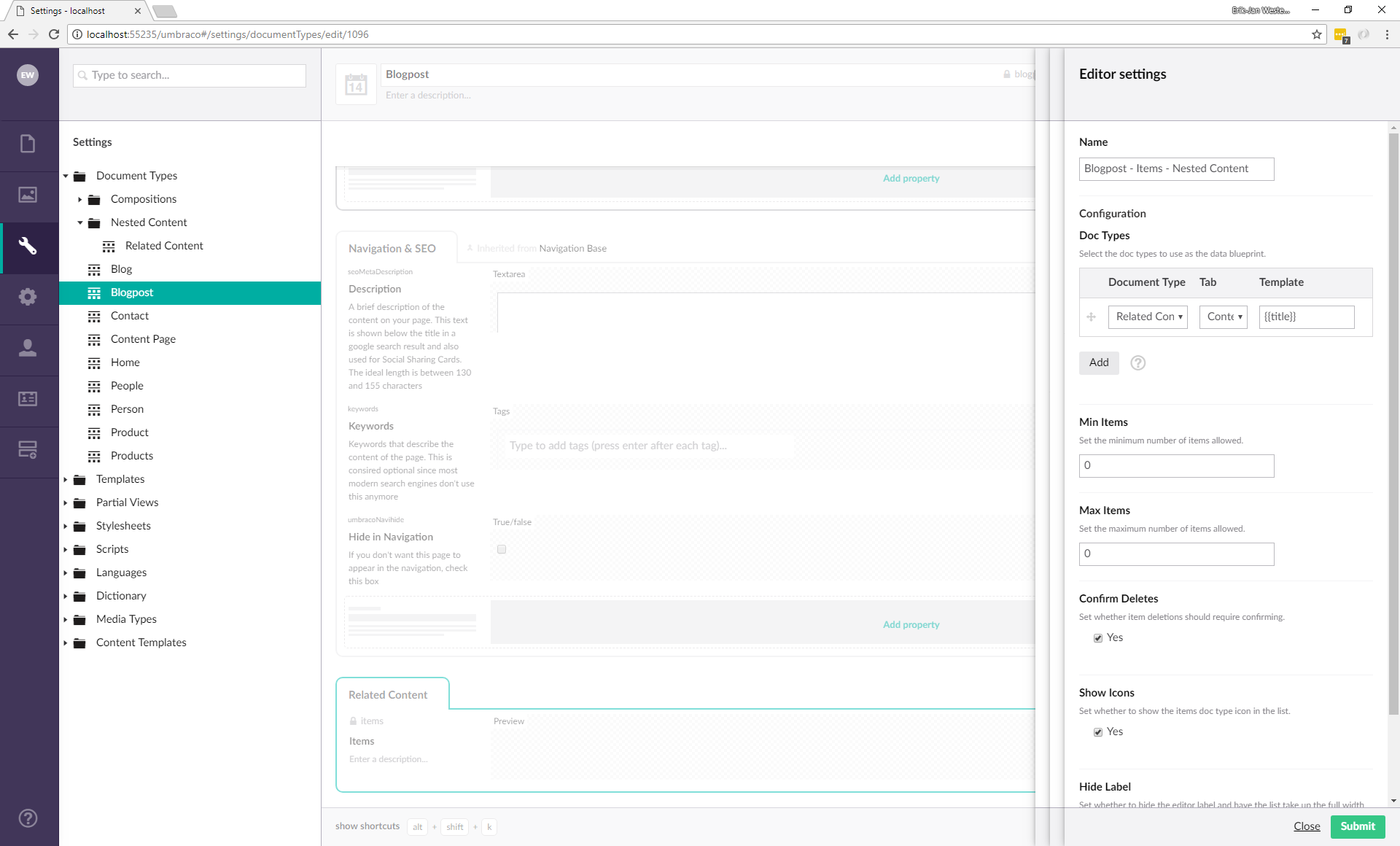1400x846 pixels.
Task: Expand the Partial Views tree node
Action: click(x=66, y=502)
